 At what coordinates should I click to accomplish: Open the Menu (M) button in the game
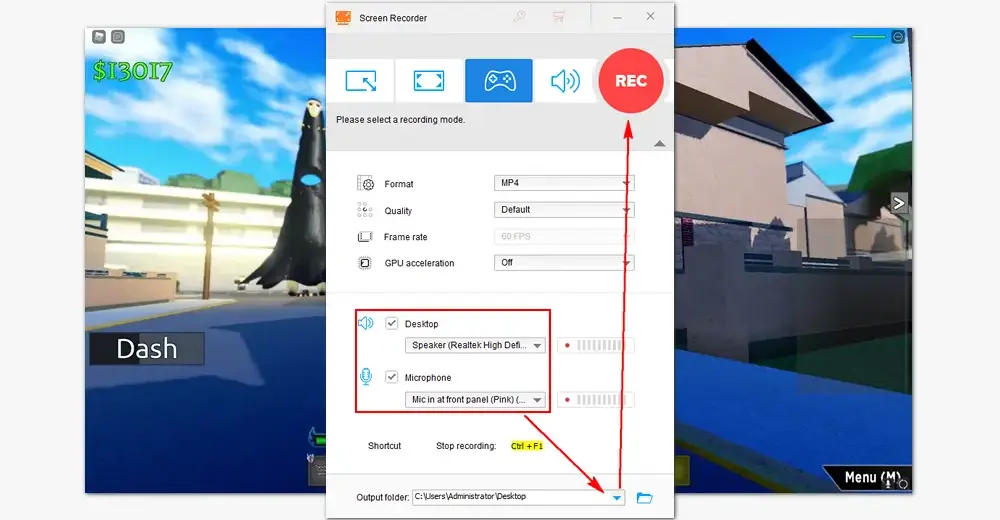870,478
